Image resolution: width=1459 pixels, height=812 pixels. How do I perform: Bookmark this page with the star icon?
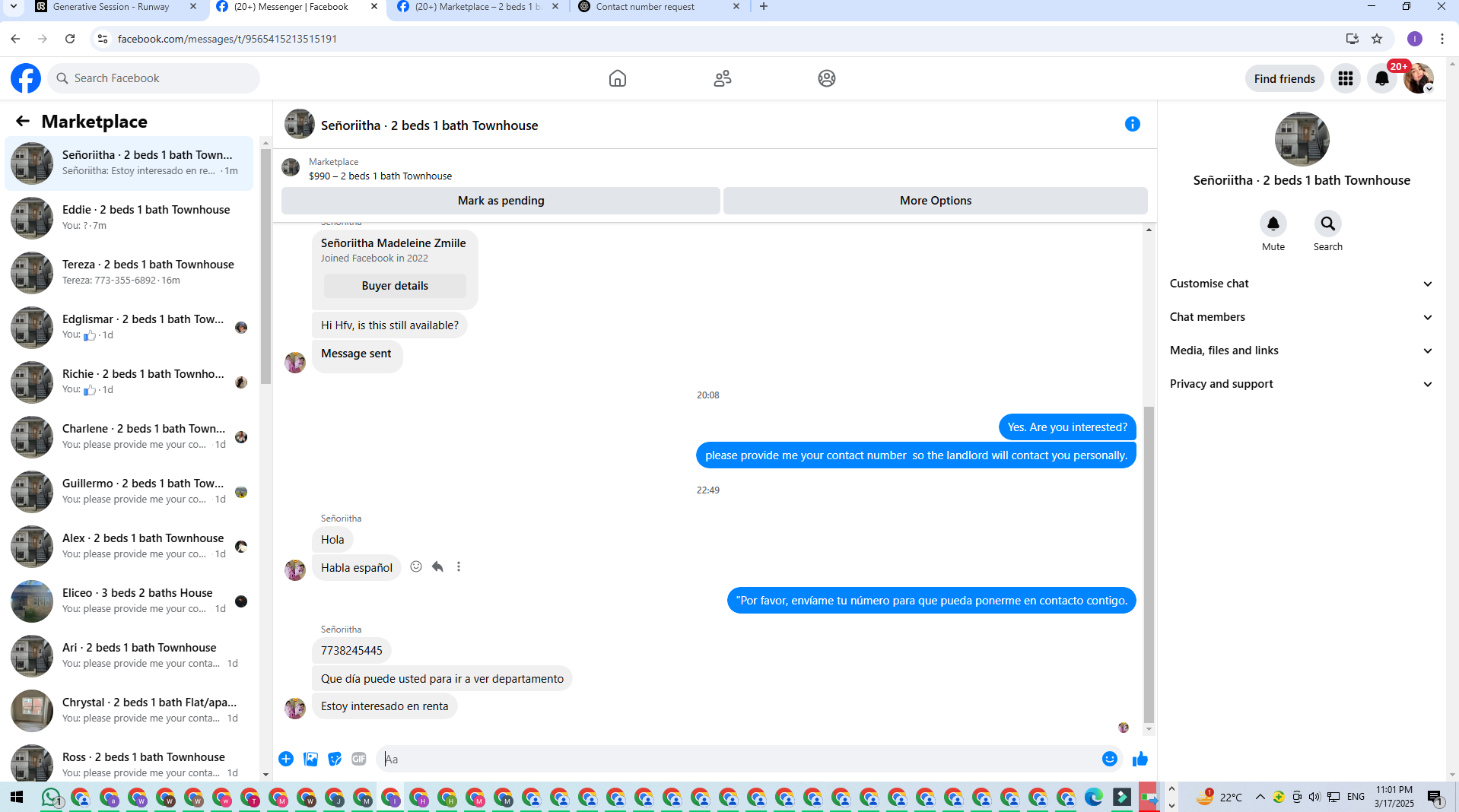tap(1377, 39)
